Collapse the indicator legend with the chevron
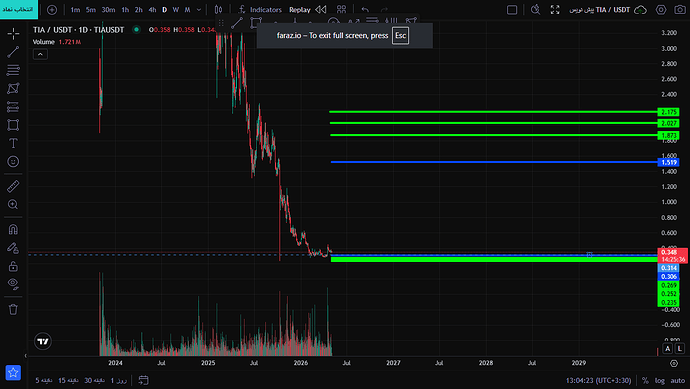The height and width of the screenshot is (389, 690). point(40,54)
